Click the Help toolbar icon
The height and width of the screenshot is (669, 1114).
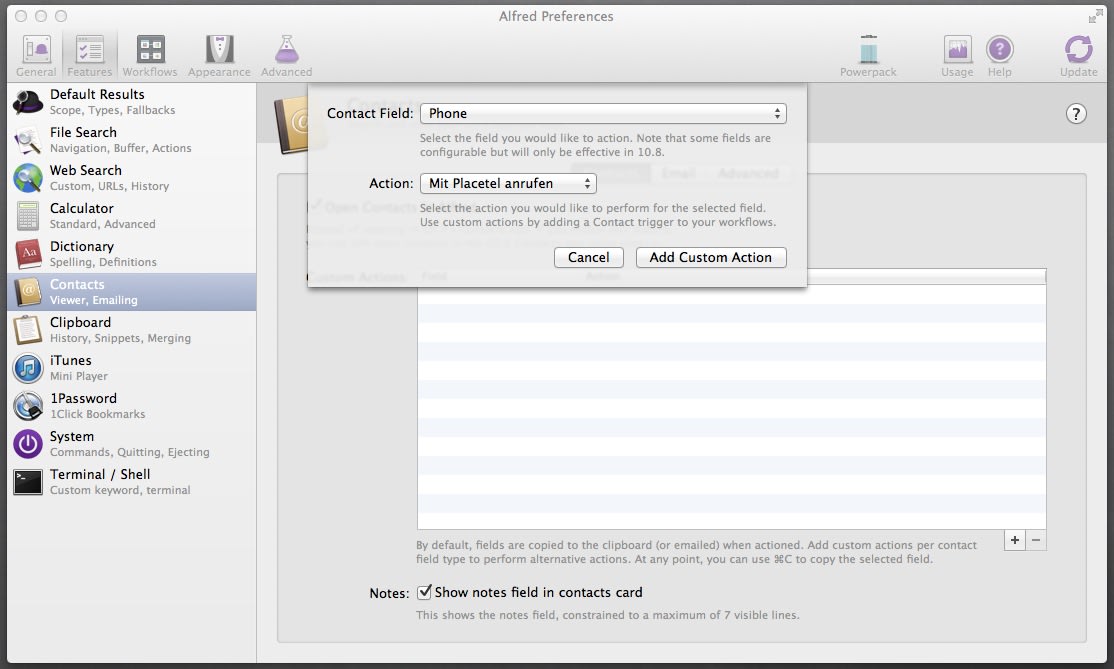pyautogui.click(x=1000, y=50)
